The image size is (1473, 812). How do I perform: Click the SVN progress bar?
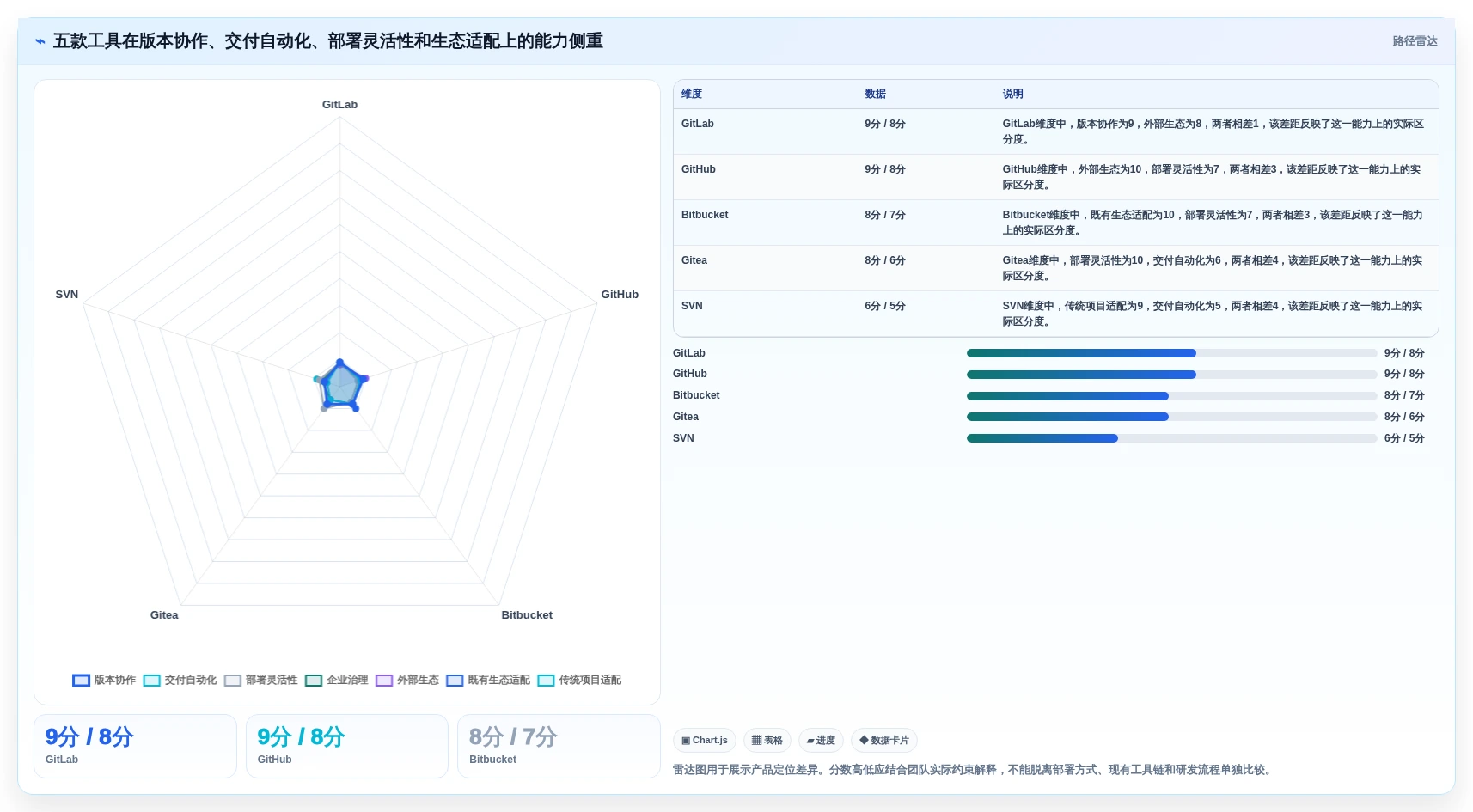(1171, 438)
